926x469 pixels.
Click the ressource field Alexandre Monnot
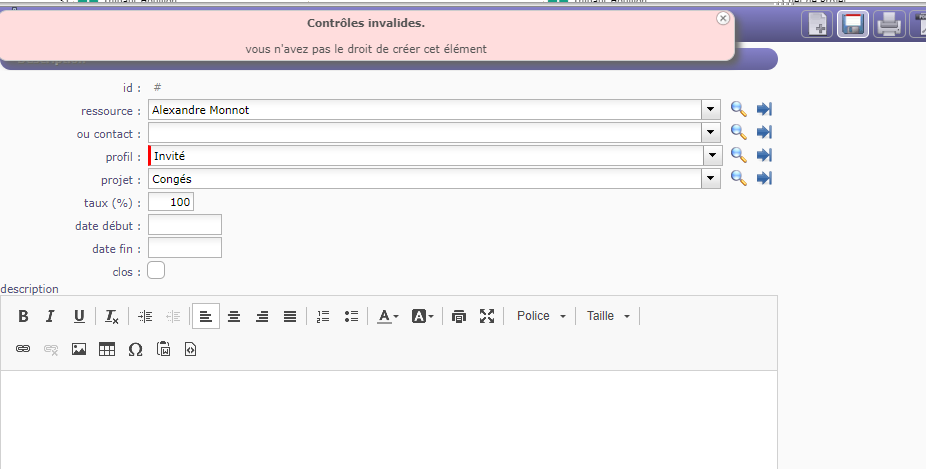coord(425,109)
